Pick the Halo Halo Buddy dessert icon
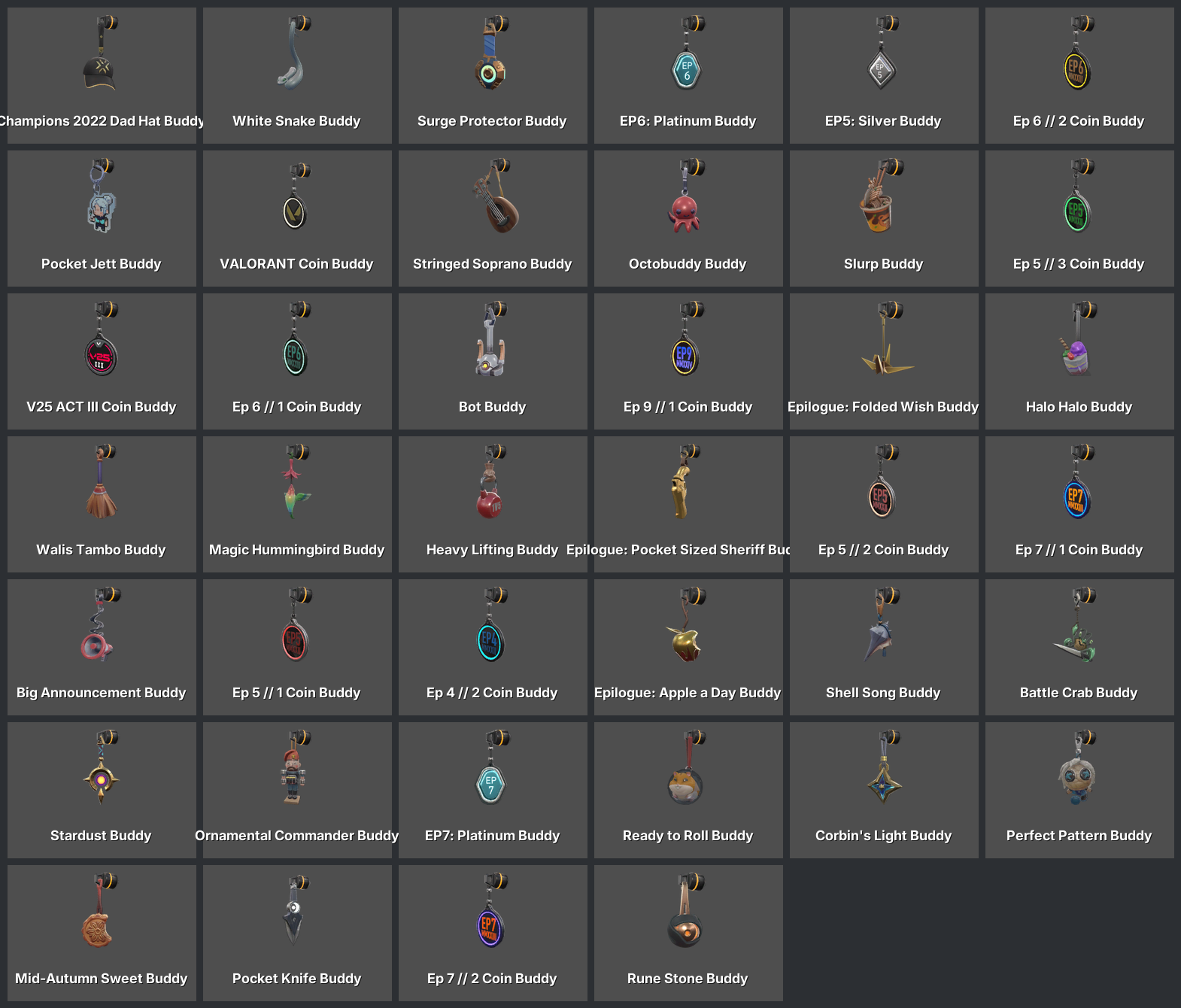 click(1078, 339)
